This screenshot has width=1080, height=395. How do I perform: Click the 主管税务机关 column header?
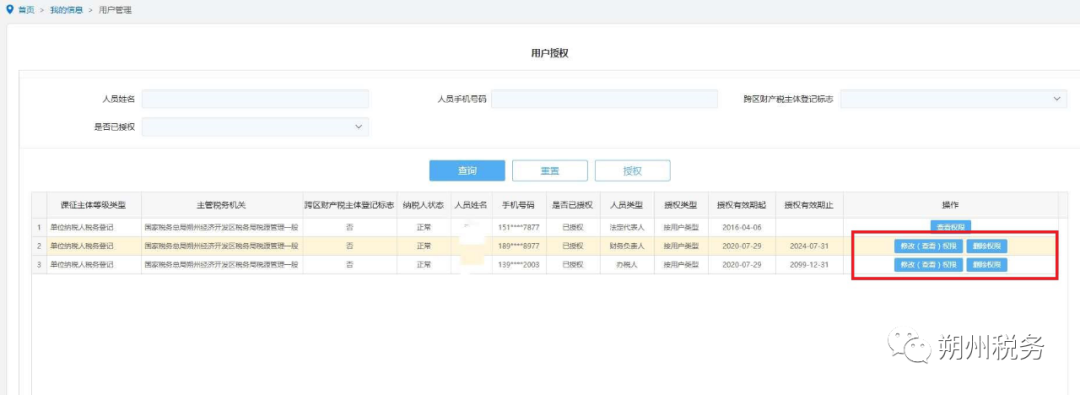click(222, 205)
